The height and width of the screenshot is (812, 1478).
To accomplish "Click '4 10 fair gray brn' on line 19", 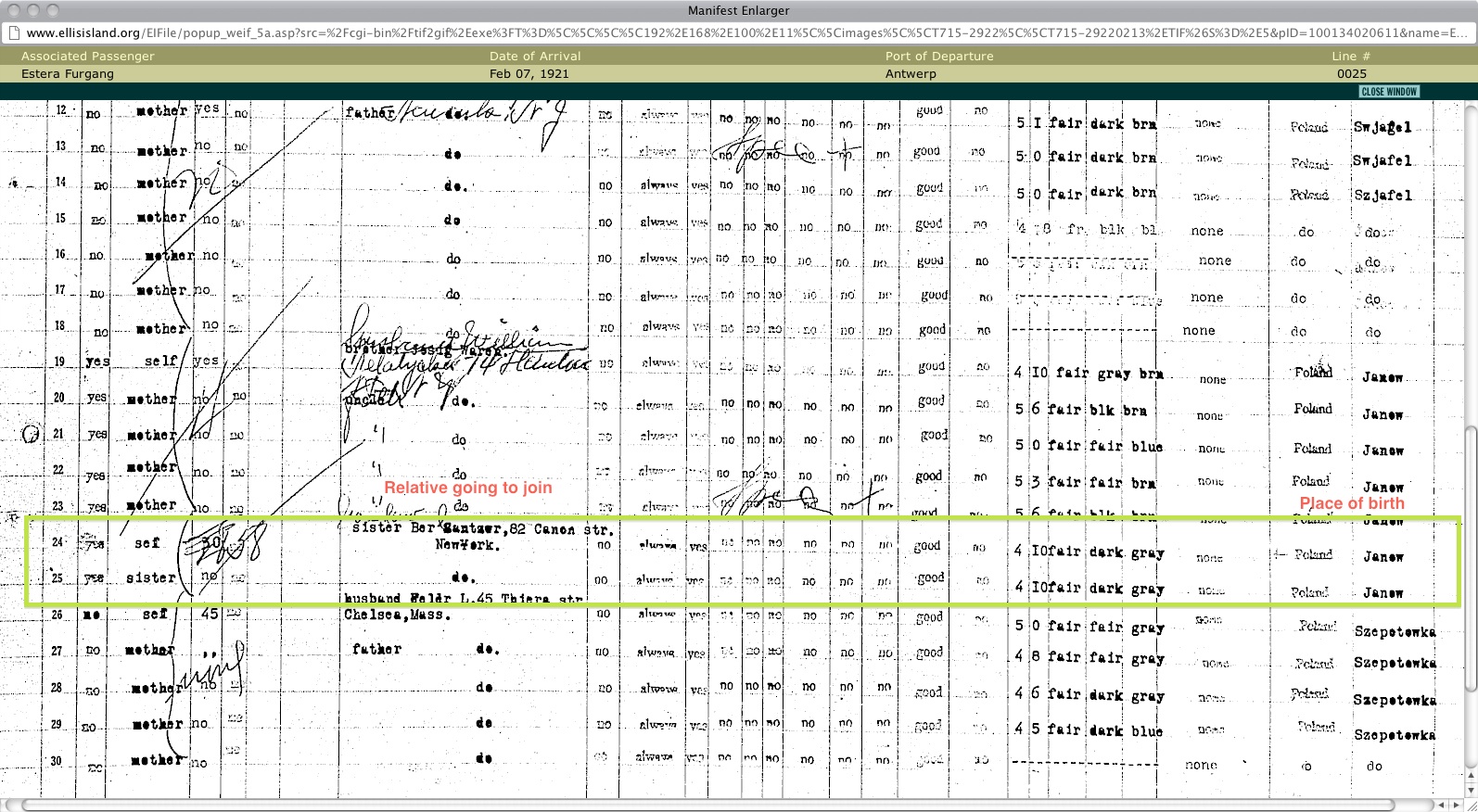I will (1089, 373).
